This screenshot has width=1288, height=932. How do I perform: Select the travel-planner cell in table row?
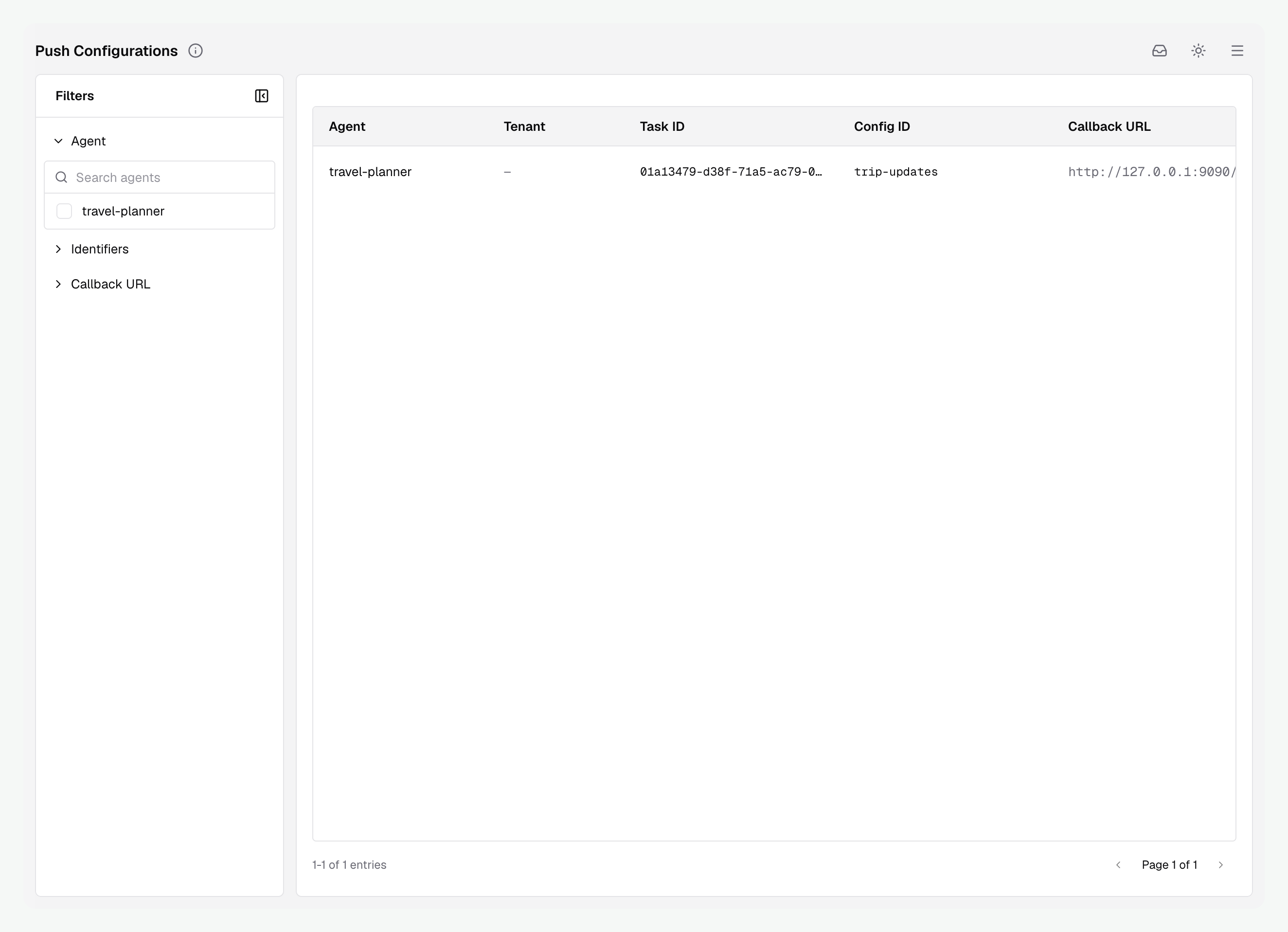370,172
